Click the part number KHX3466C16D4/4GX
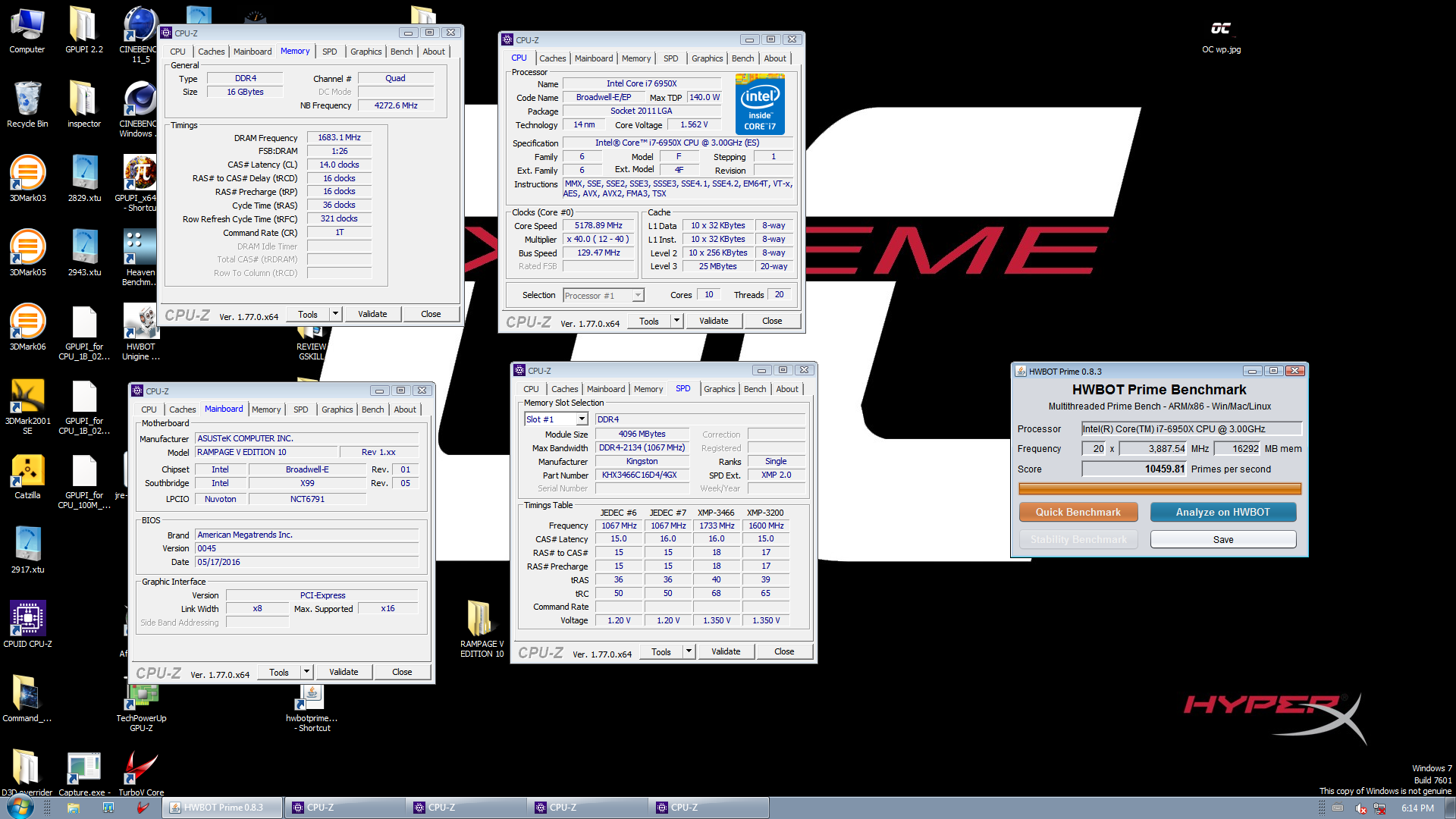This screenshot has height=819, width=1456. pyautogui.click(x=642, y=475)
